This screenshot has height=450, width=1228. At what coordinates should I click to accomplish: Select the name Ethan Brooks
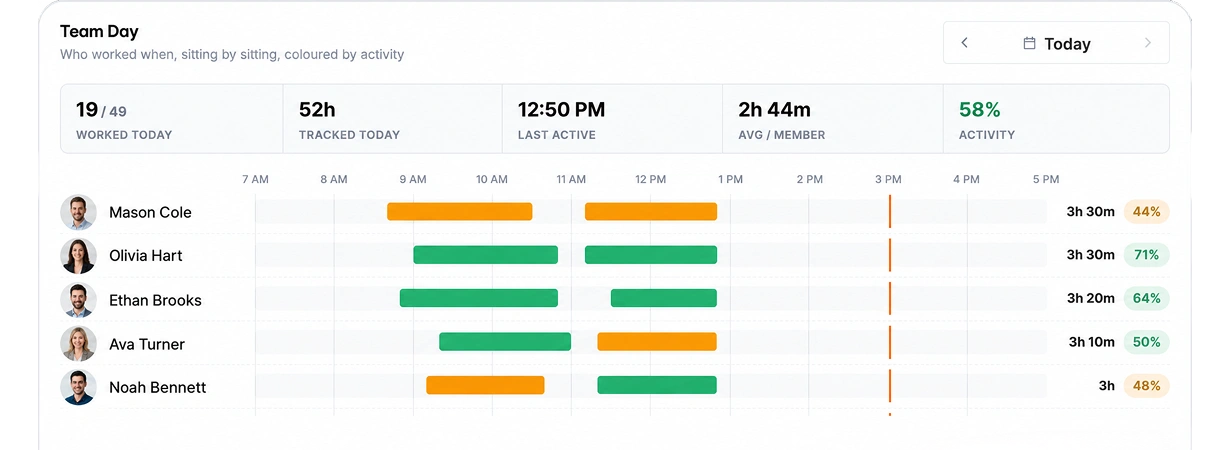[155, 300]
